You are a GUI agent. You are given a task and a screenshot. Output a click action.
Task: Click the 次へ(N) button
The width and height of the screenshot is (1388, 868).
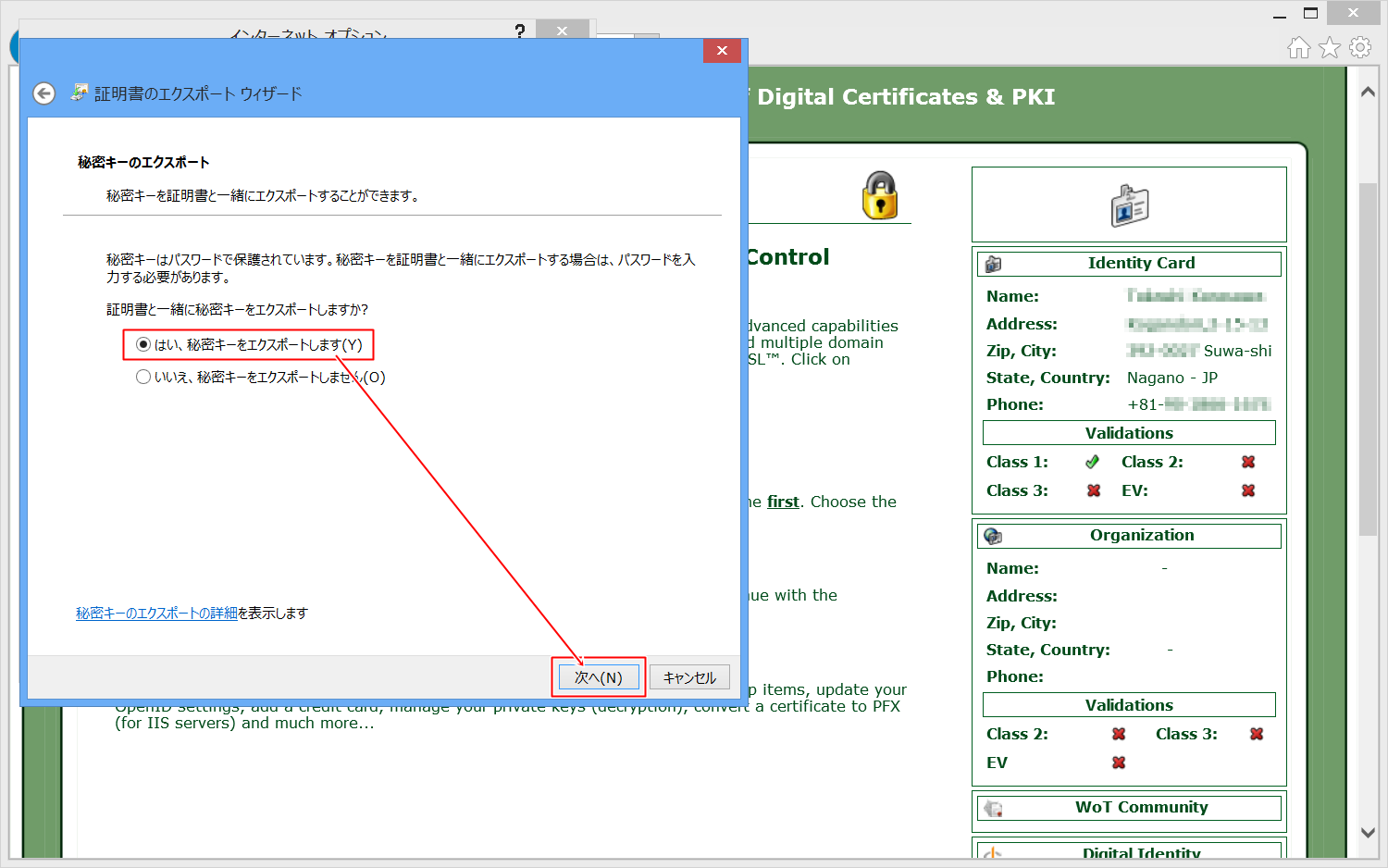598,677
